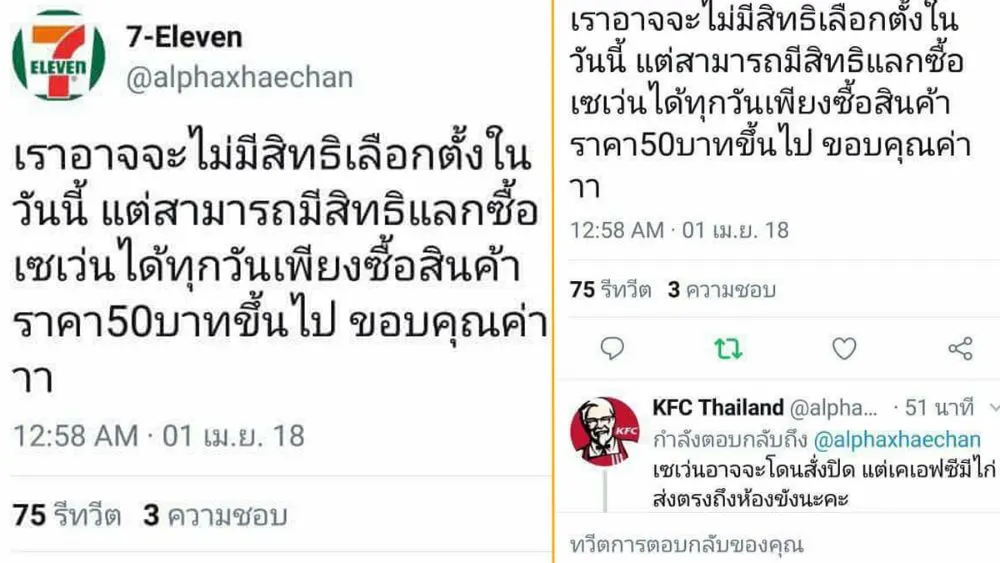The height and width of the screenshot is (563, 1000).
Task: Open the @alphaxhaechan handle under 7-Eleven
Action: (x=239, y=78)
